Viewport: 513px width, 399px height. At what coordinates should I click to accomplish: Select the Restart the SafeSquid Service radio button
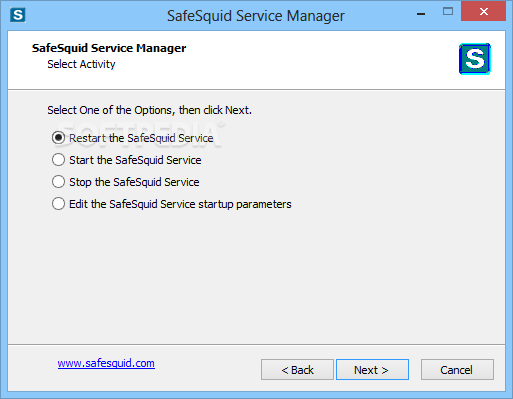[58, 138]
